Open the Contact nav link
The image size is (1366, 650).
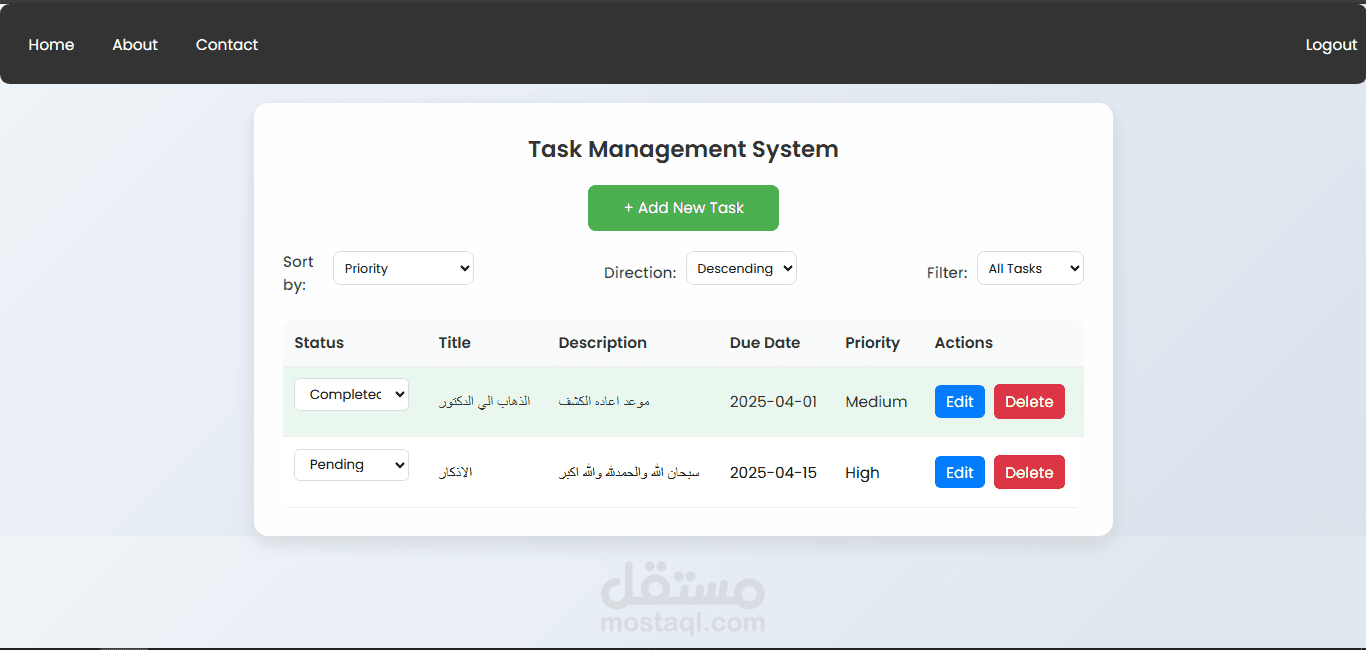point(227,45)
